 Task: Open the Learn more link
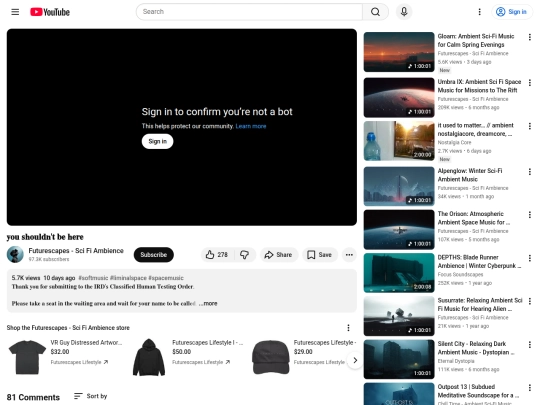pyautogui.click(x=251, y=126)
